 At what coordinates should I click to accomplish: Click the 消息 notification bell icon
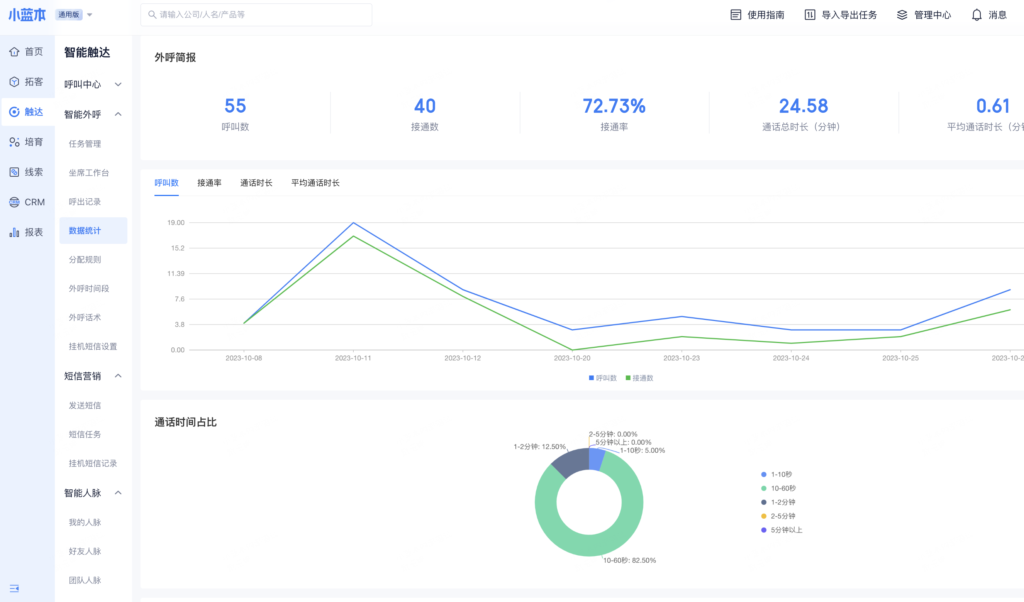(977, 15)
